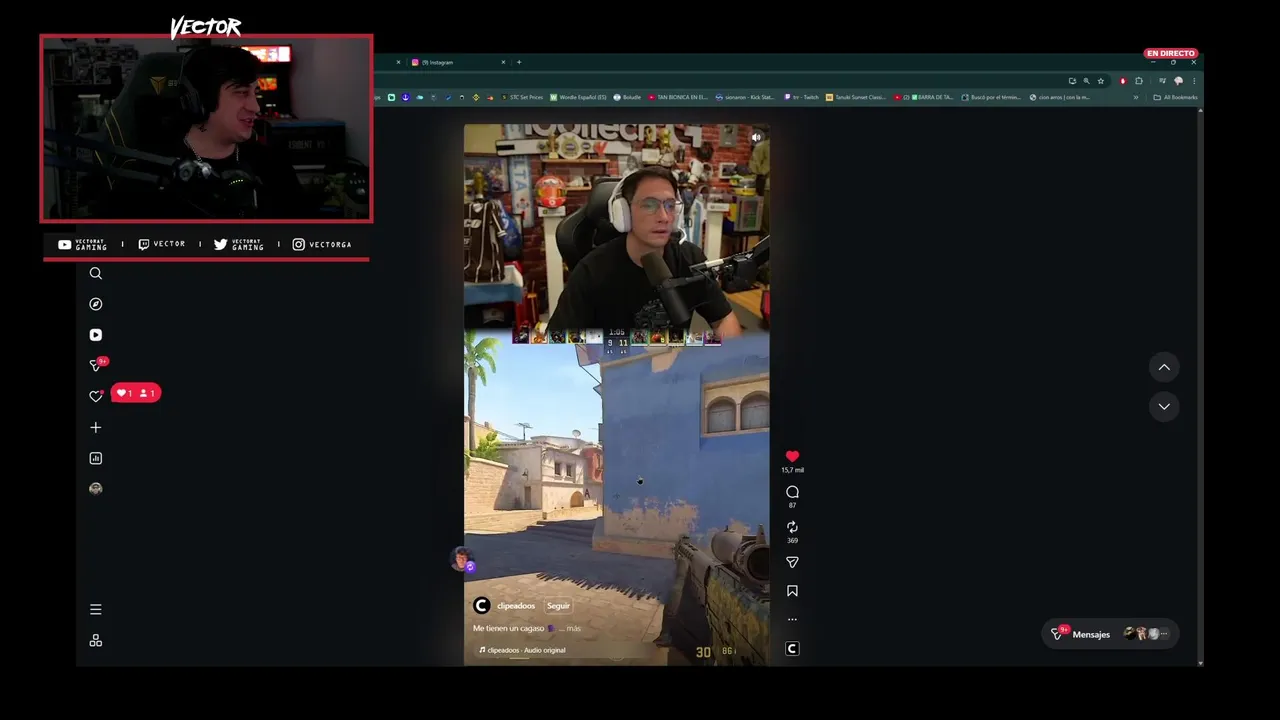Open the Reels icon in sidebar

click(x=96, y=335)
